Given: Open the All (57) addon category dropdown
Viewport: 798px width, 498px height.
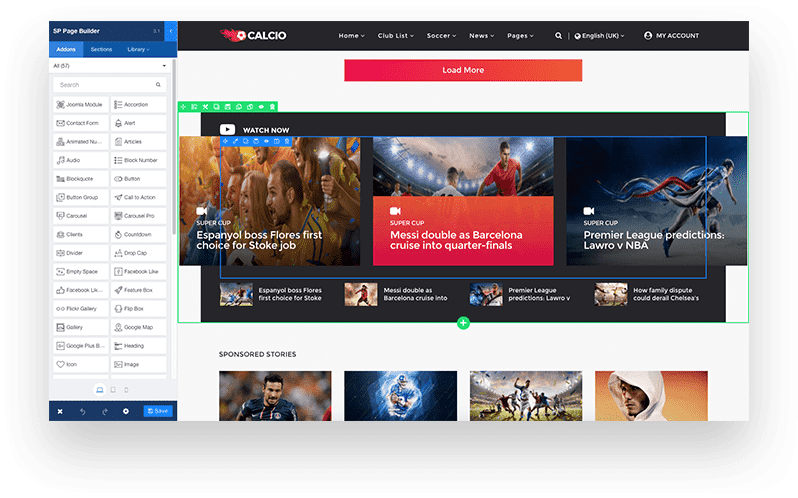Looking at the screenshot, I should pos(110,66).
